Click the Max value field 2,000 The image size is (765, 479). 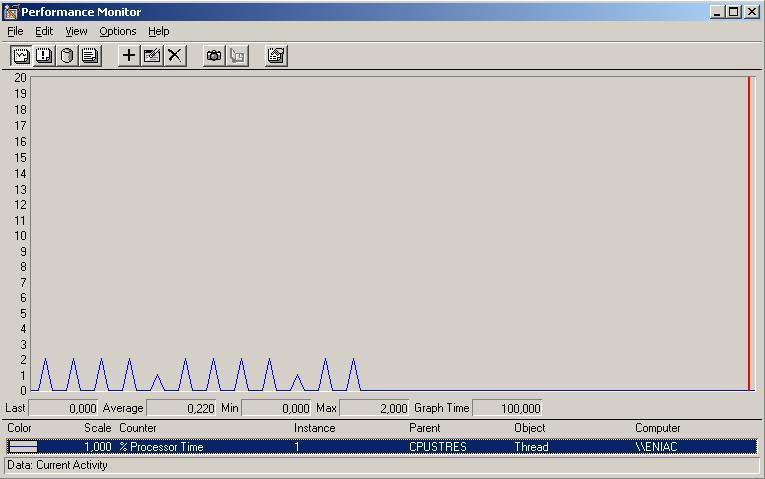[374, 408]
